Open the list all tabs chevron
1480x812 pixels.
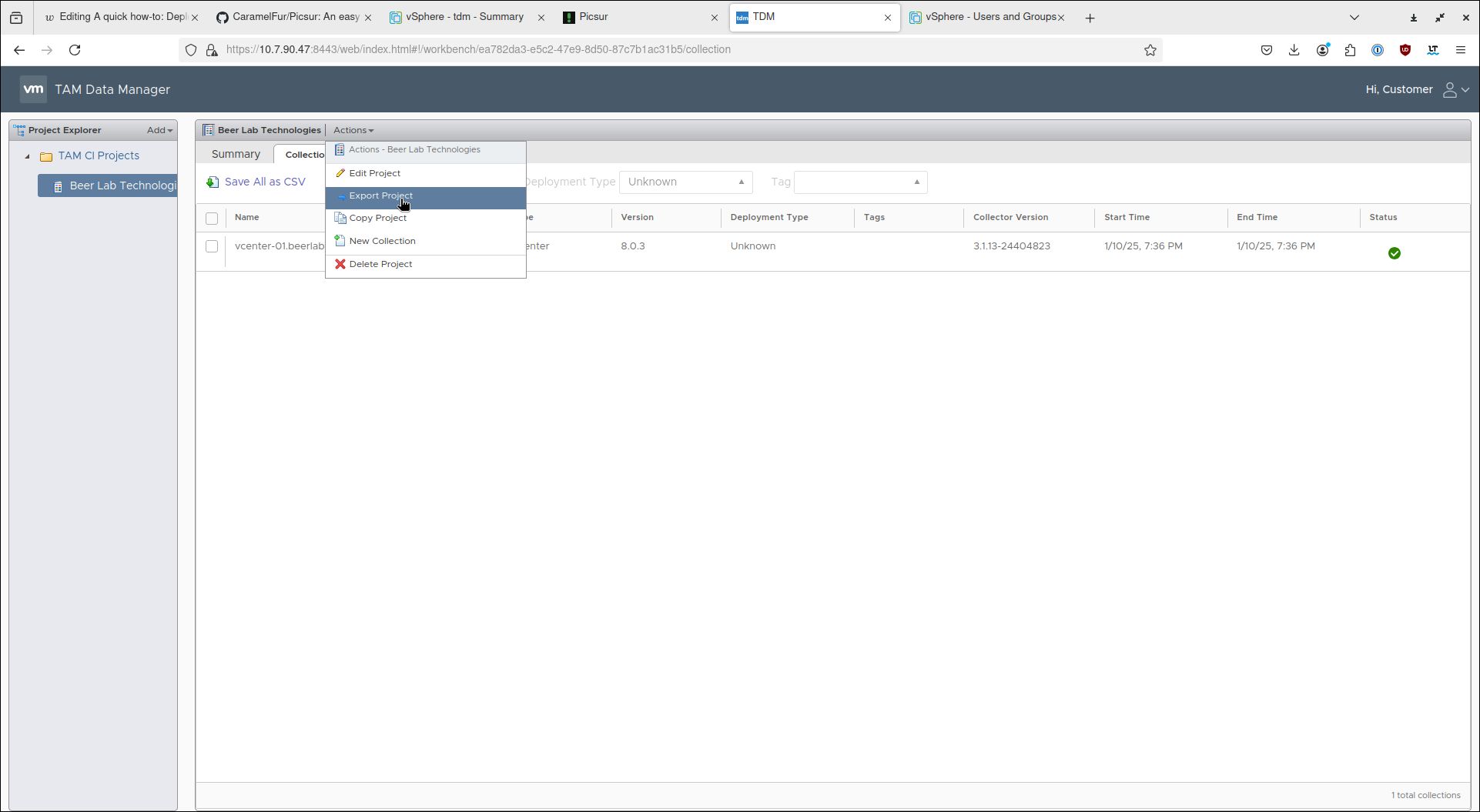pyautogui.click(x=1354, y=18)
